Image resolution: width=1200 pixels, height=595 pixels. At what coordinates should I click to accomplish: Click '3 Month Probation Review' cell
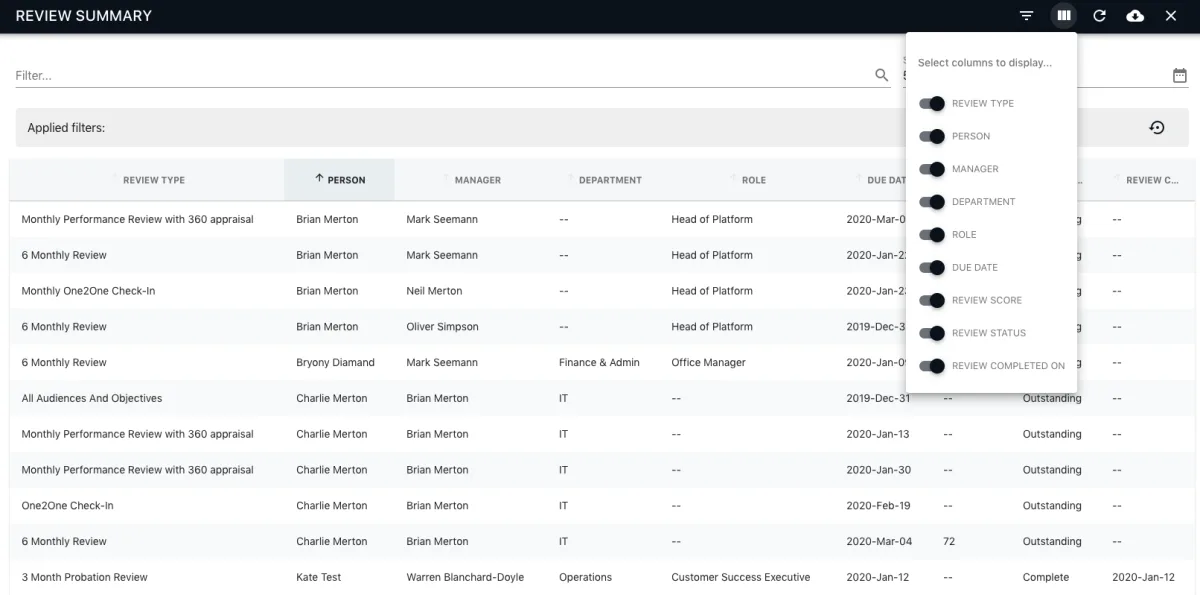pos(84,577)
